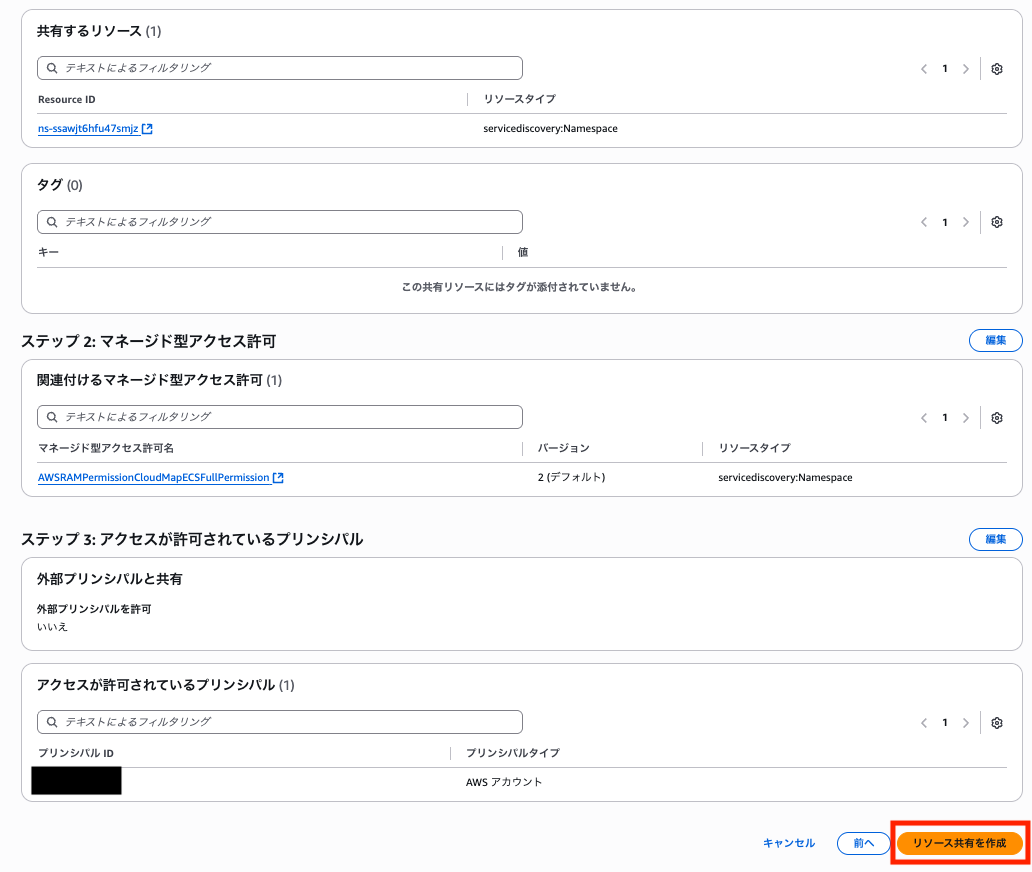Go to next page in shared resources table
This screenshot has width=1032, height=872.
click(x=966, y=68)
